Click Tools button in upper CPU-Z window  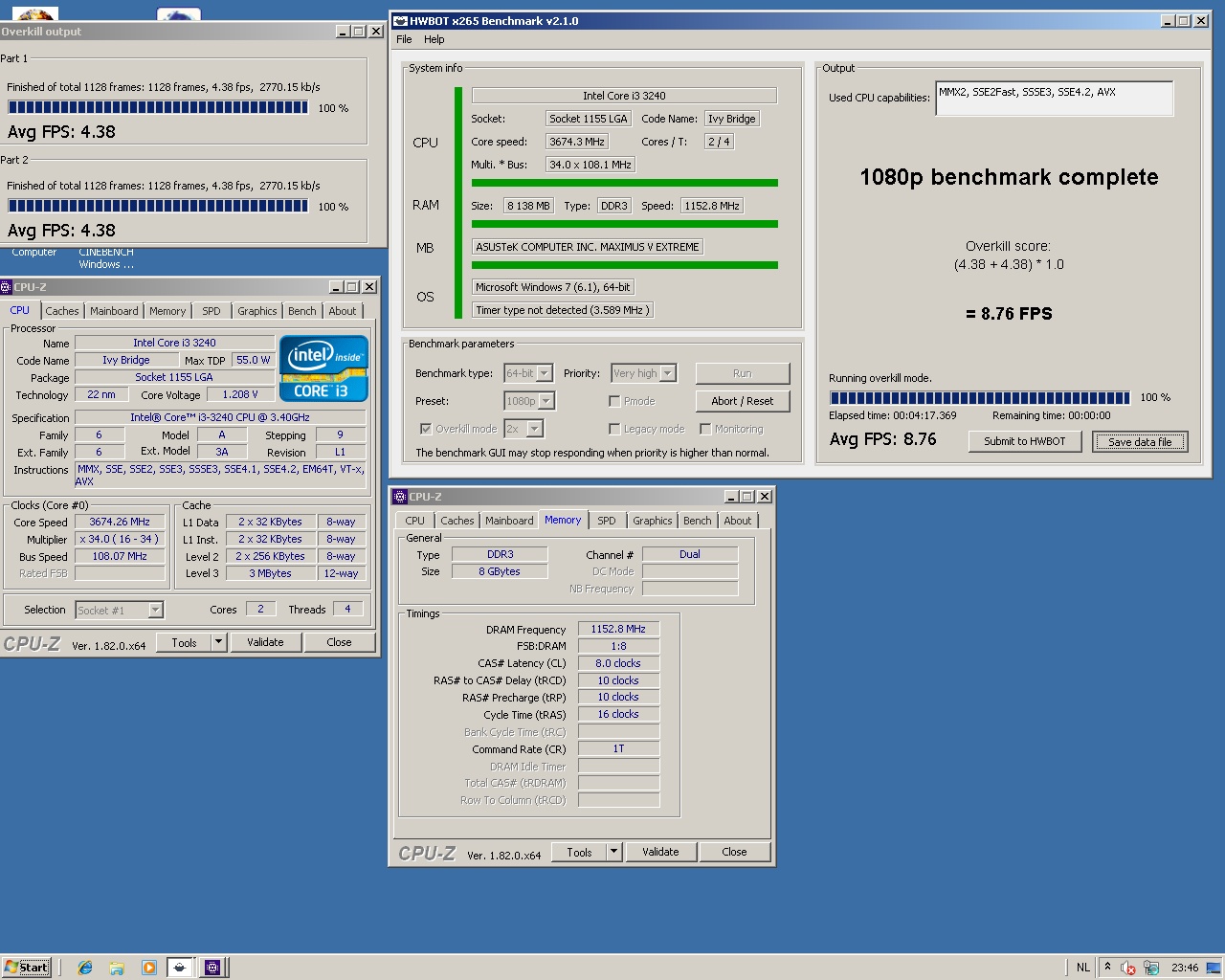pos(185,642)
